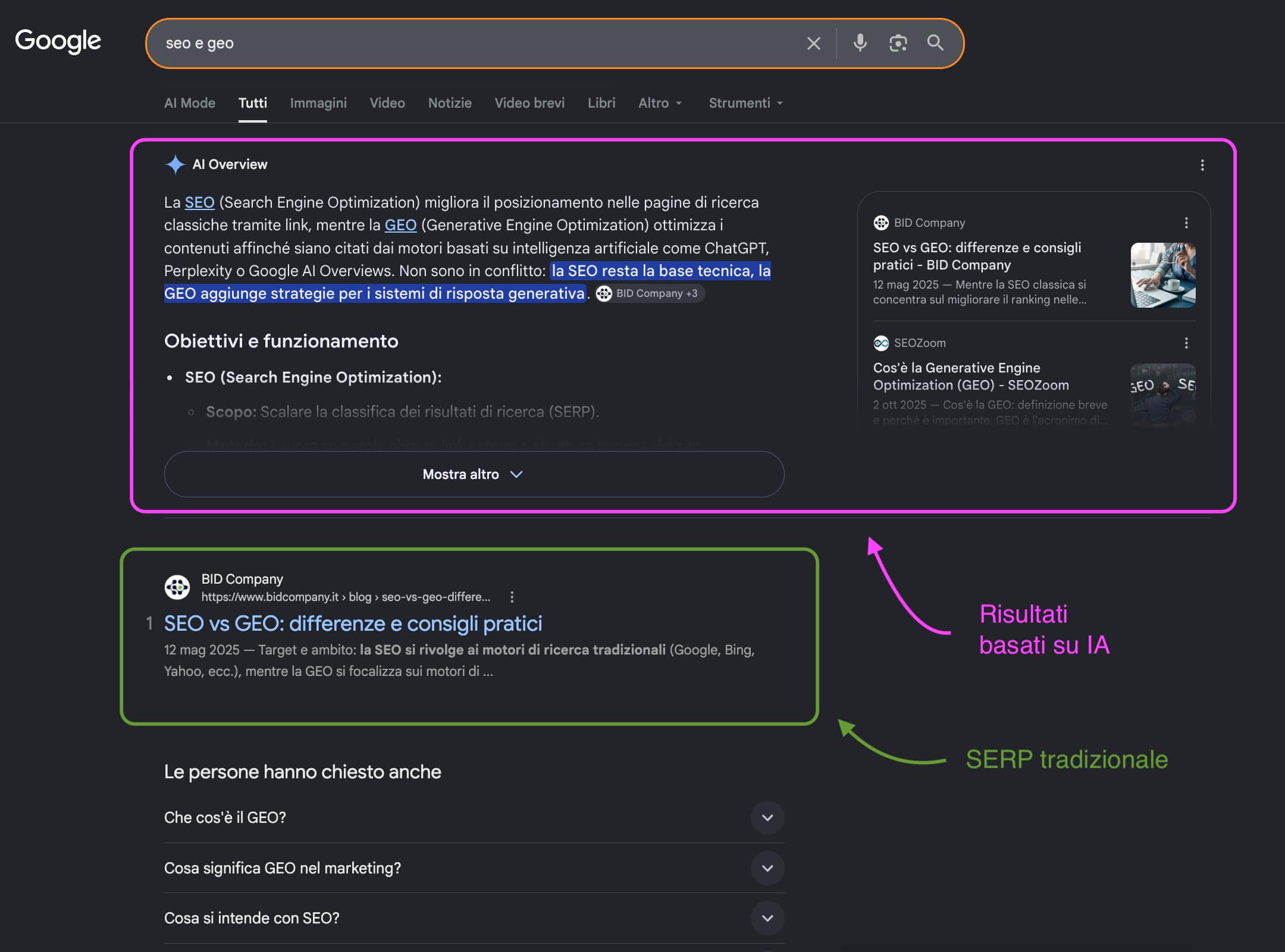
Task: Open 'Cos'è la Generative Engine Optimization' SEOZoom card
Action: point(971,376)
